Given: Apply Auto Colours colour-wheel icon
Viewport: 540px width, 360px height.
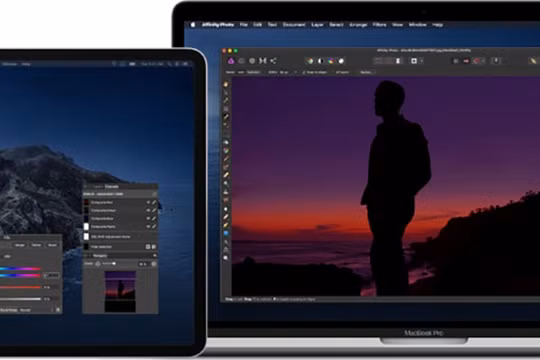Looking at the screenshot, I should (x=331, y=61).
